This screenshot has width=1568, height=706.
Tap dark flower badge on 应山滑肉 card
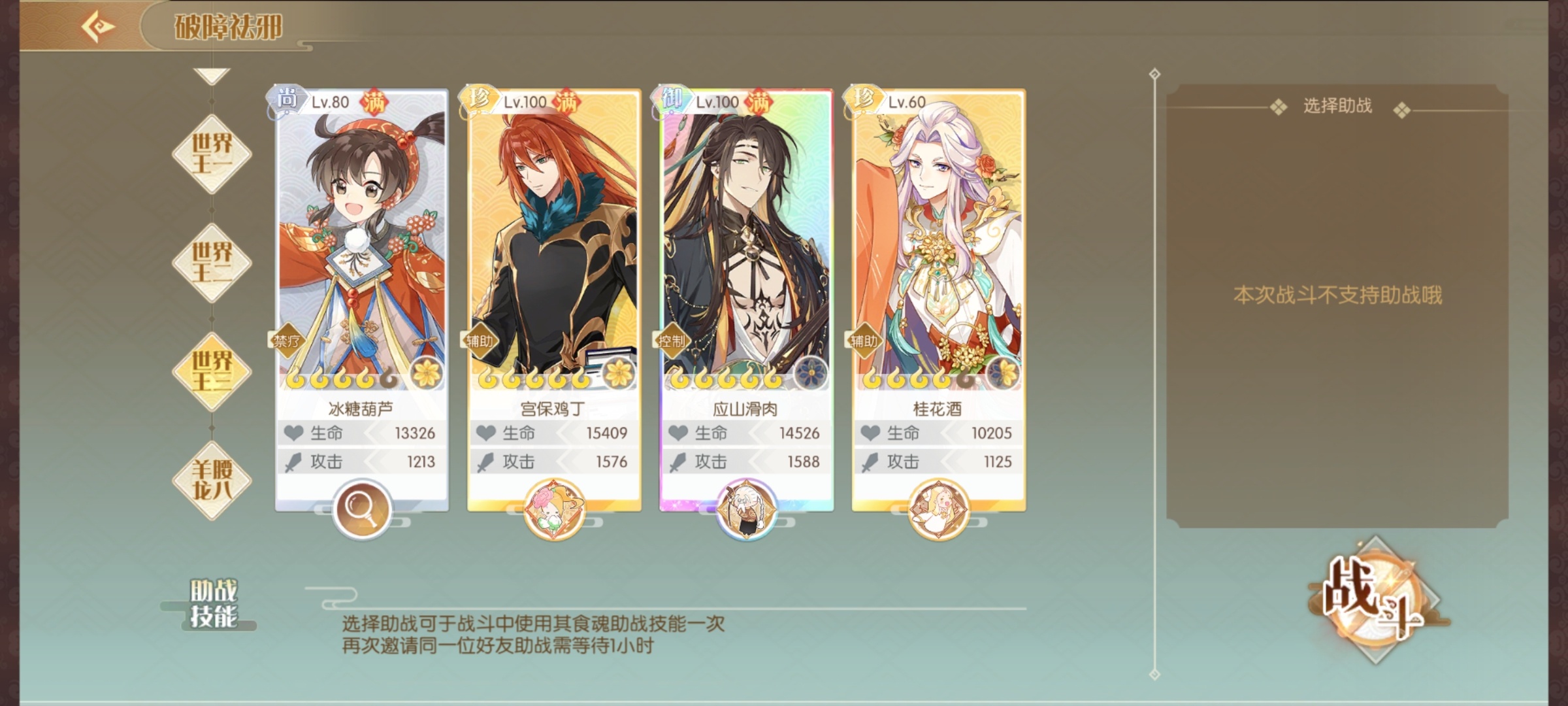(x=811, y=373)
